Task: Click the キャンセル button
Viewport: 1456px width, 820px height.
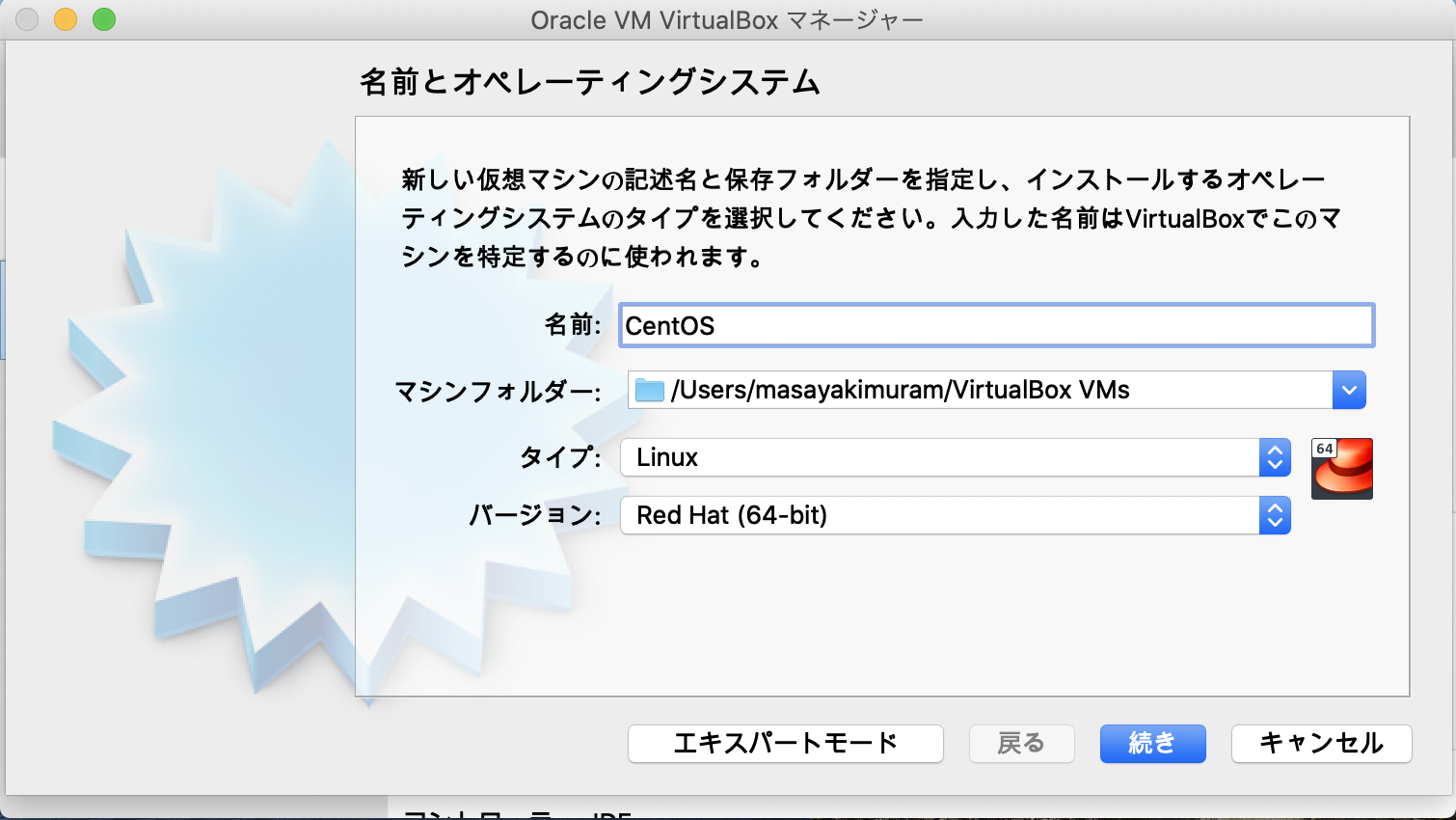Action: click(1322, 744)
